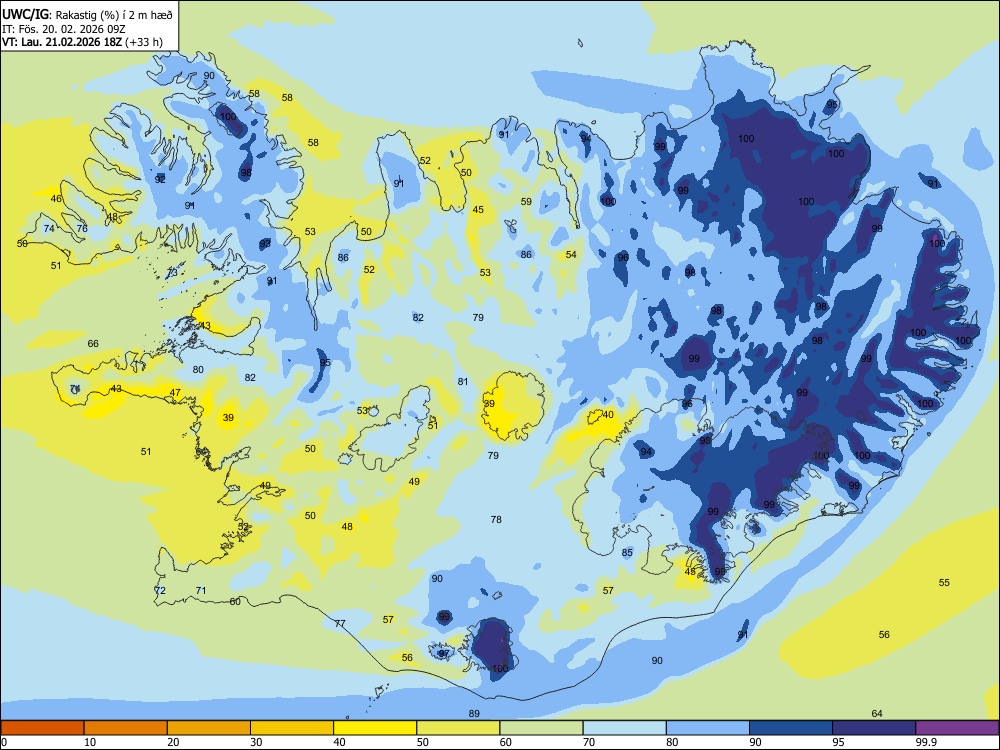
Task: Click the legend label '10'
Action: click(x=90, y=742)
